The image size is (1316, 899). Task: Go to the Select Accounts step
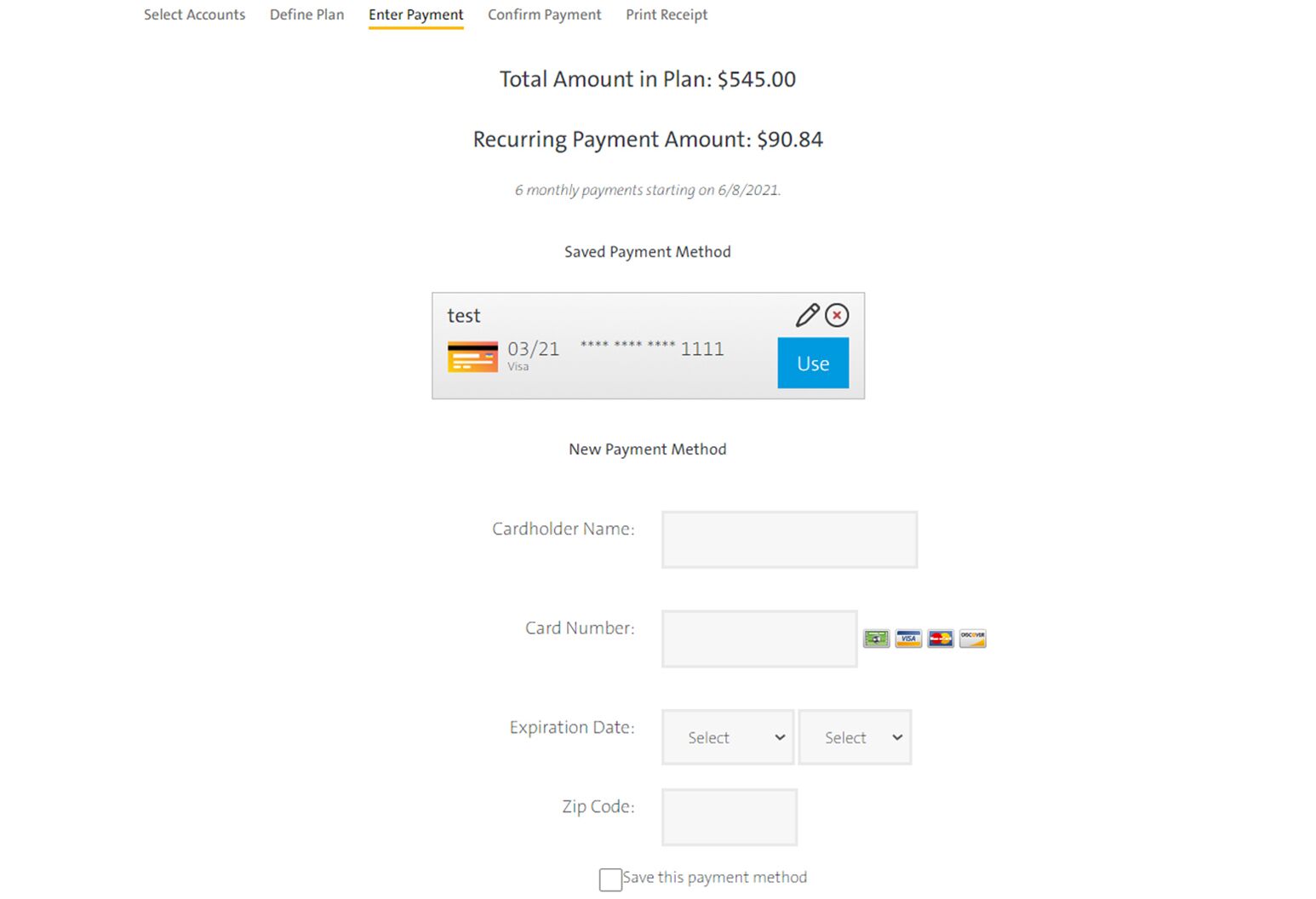[194, 14]
